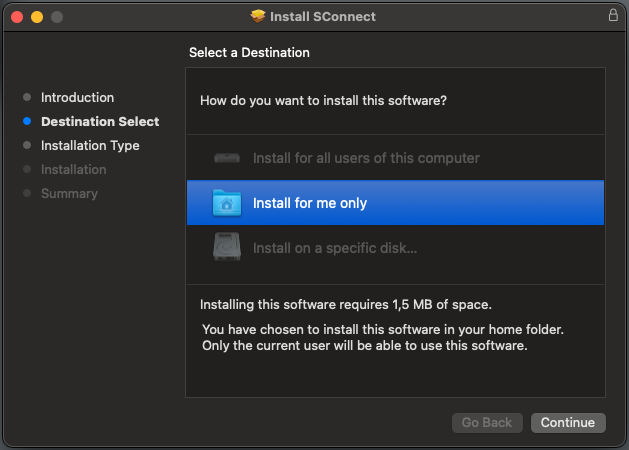The height and width of the screenshot is (450, 629).
Task: Select Install for me only option
Action: 395,203
